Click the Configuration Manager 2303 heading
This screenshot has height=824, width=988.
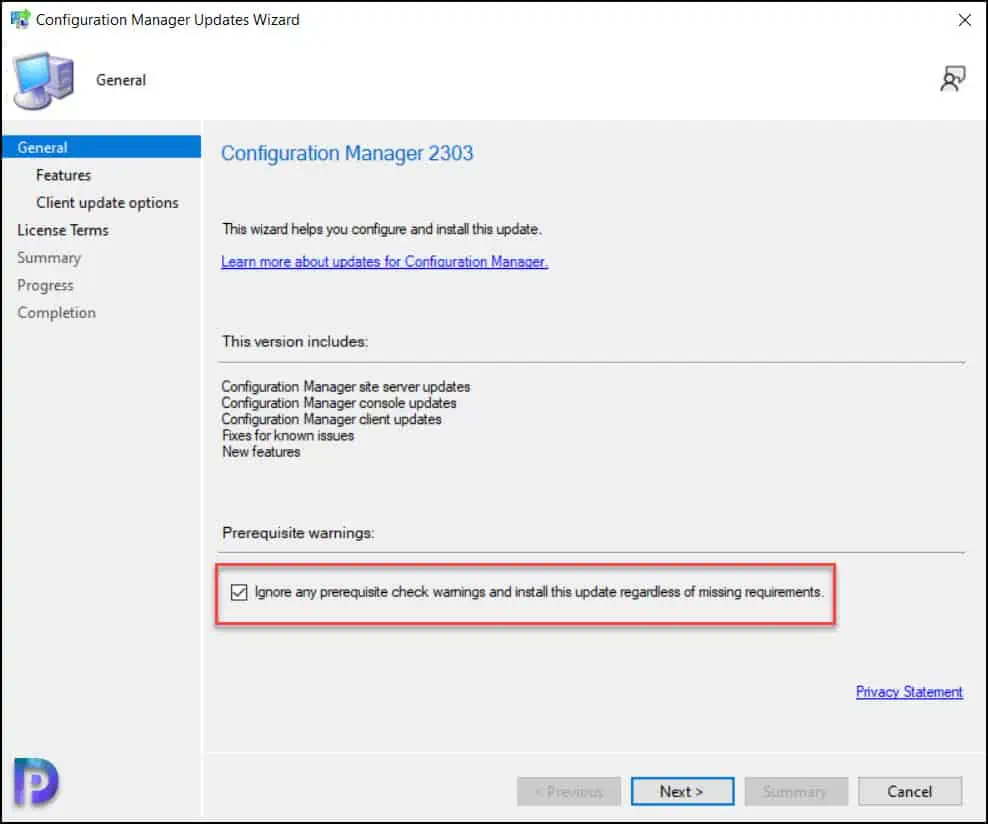pos(347,153)
